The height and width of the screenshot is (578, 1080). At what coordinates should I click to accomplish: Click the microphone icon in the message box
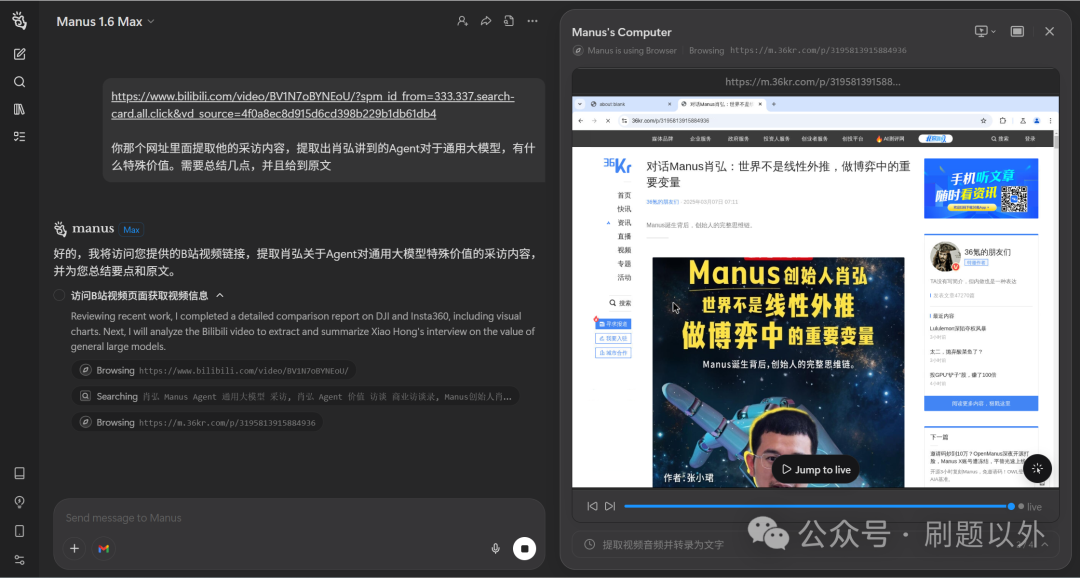coord(495,548)
